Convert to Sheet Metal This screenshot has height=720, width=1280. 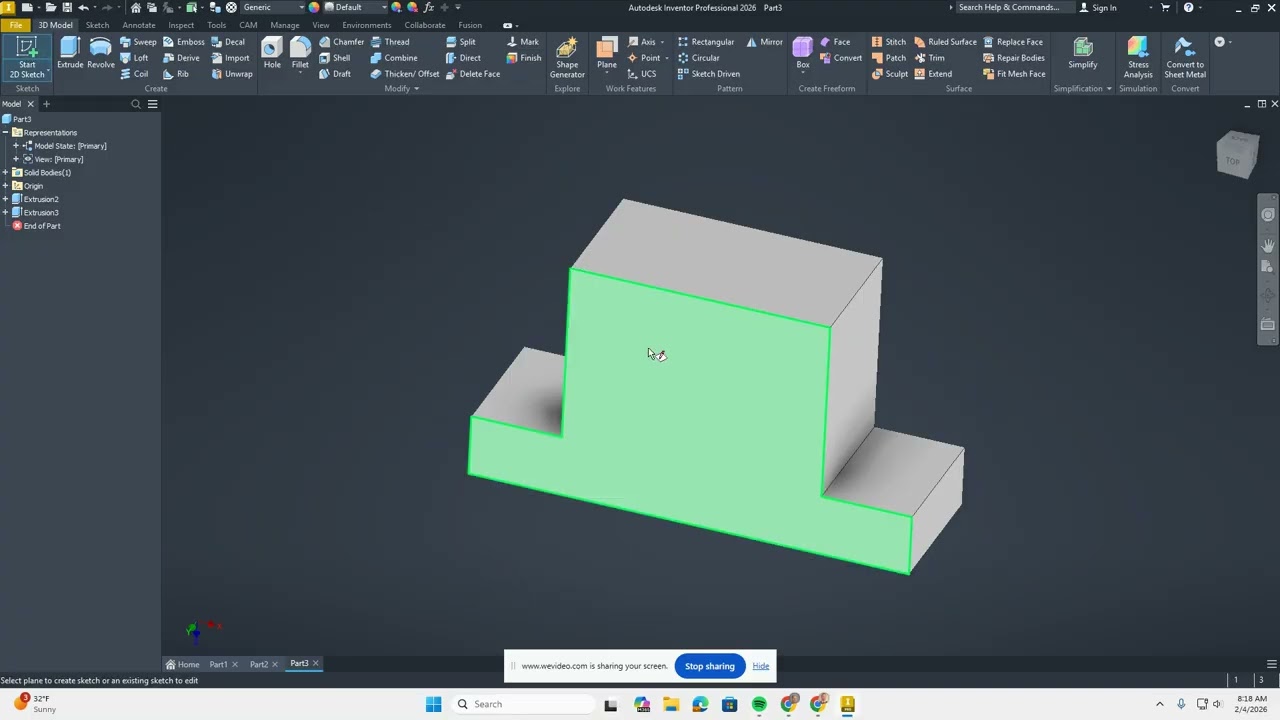point(1185,58)
